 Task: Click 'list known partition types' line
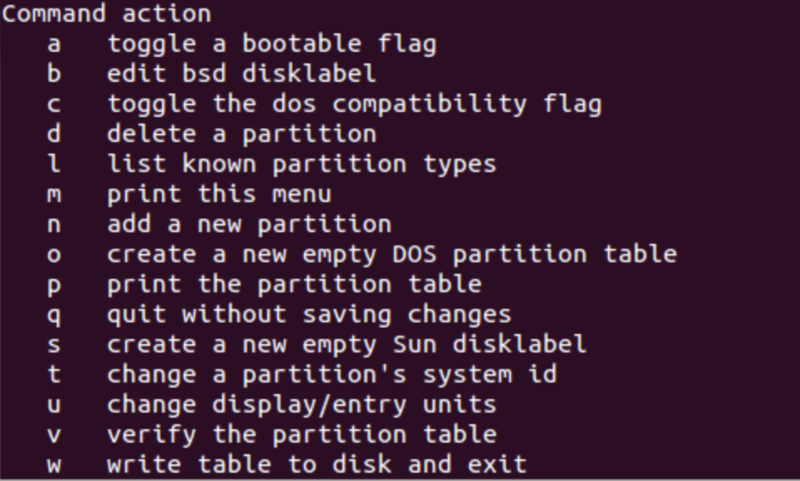[x=302, y=164]
